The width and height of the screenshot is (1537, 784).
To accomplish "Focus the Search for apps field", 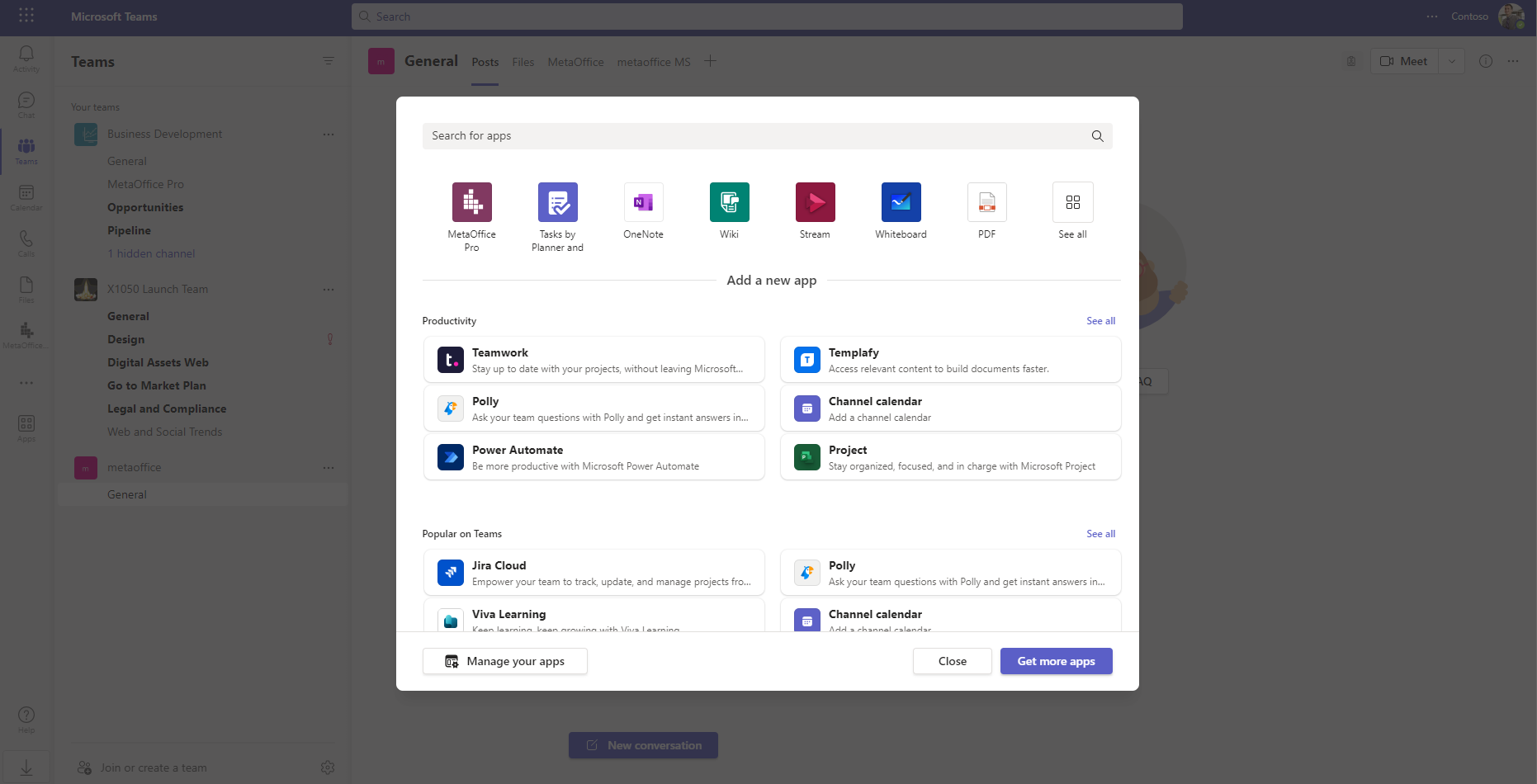I will click(768, 136).
